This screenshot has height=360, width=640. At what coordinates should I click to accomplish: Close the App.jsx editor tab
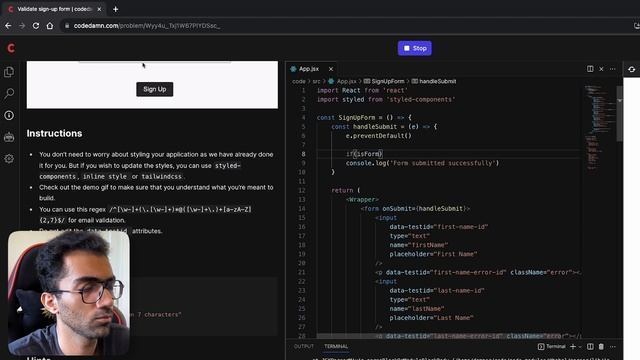(x=331, y=69)
